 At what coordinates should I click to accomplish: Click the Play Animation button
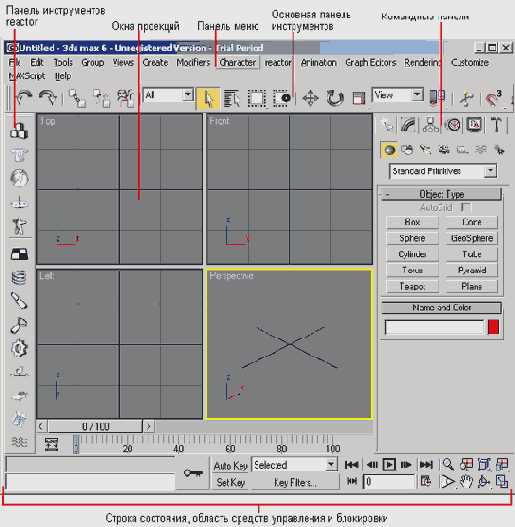[389, 465]
